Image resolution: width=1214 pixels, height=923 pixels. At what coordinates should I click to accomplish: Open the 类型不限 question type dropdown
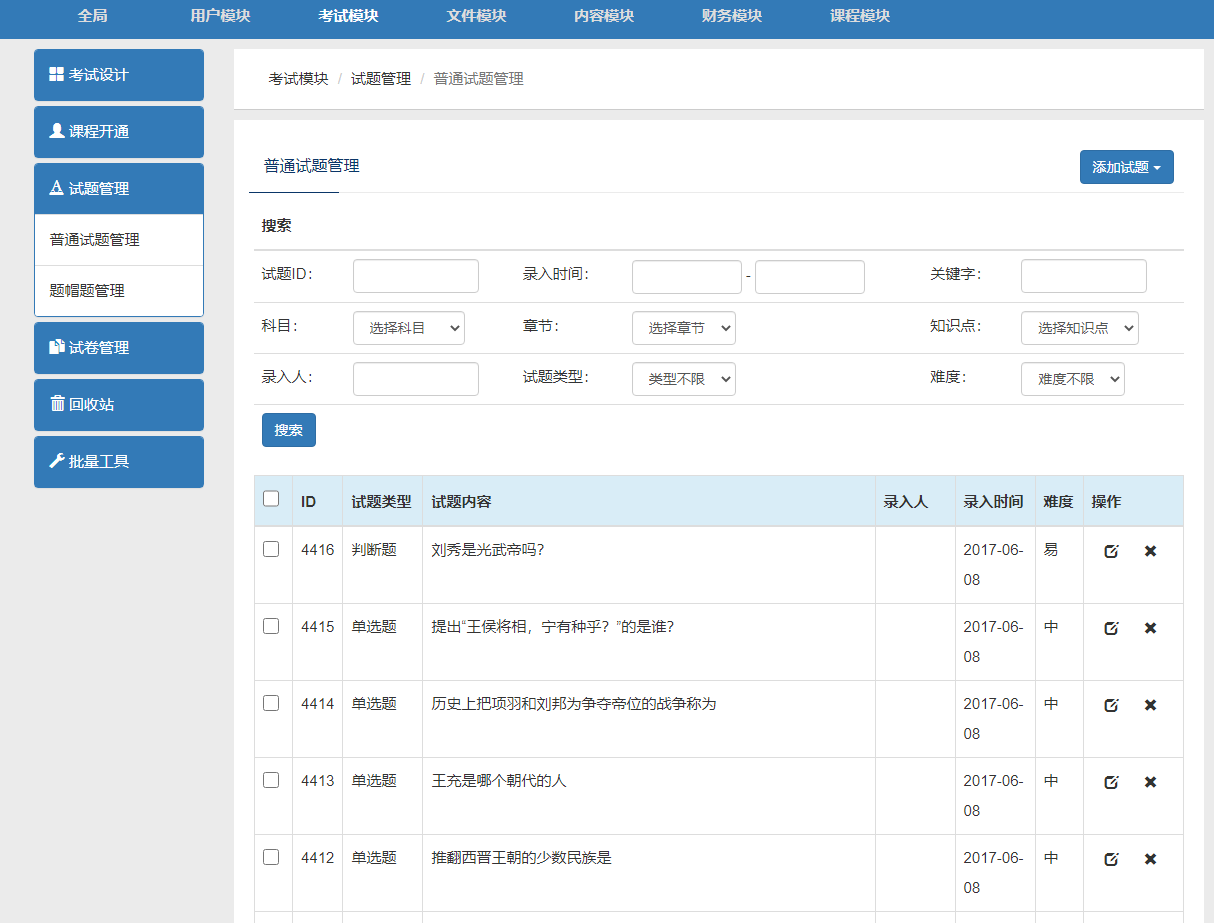click(684, 379)
